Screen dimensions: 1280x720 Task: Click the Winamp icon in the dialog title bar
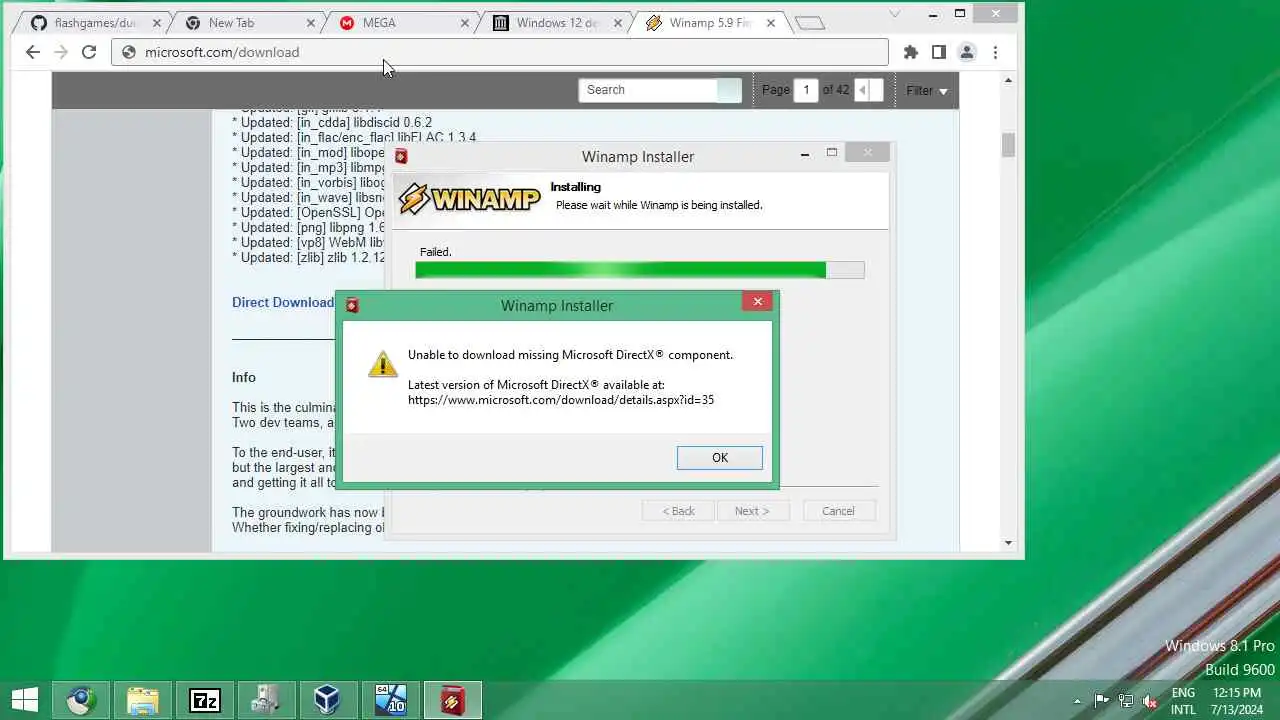pos(352,305)
